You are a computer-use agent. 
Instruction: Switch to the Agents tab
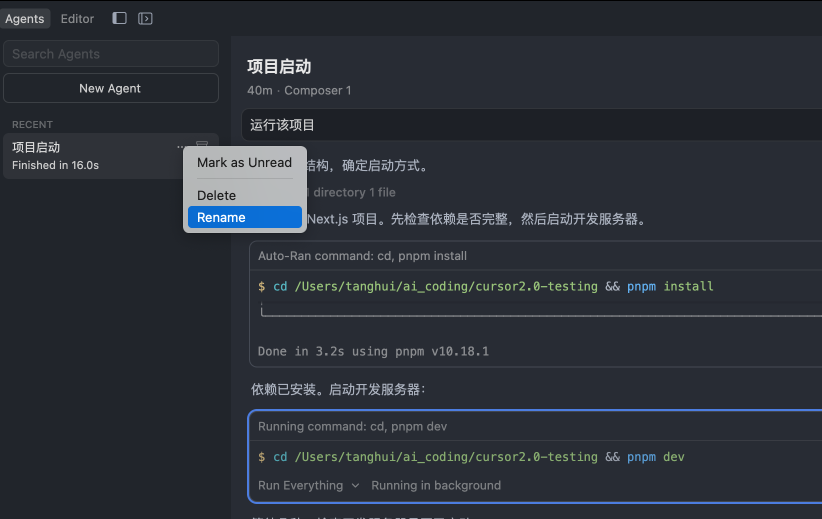(x=24, y=19)
